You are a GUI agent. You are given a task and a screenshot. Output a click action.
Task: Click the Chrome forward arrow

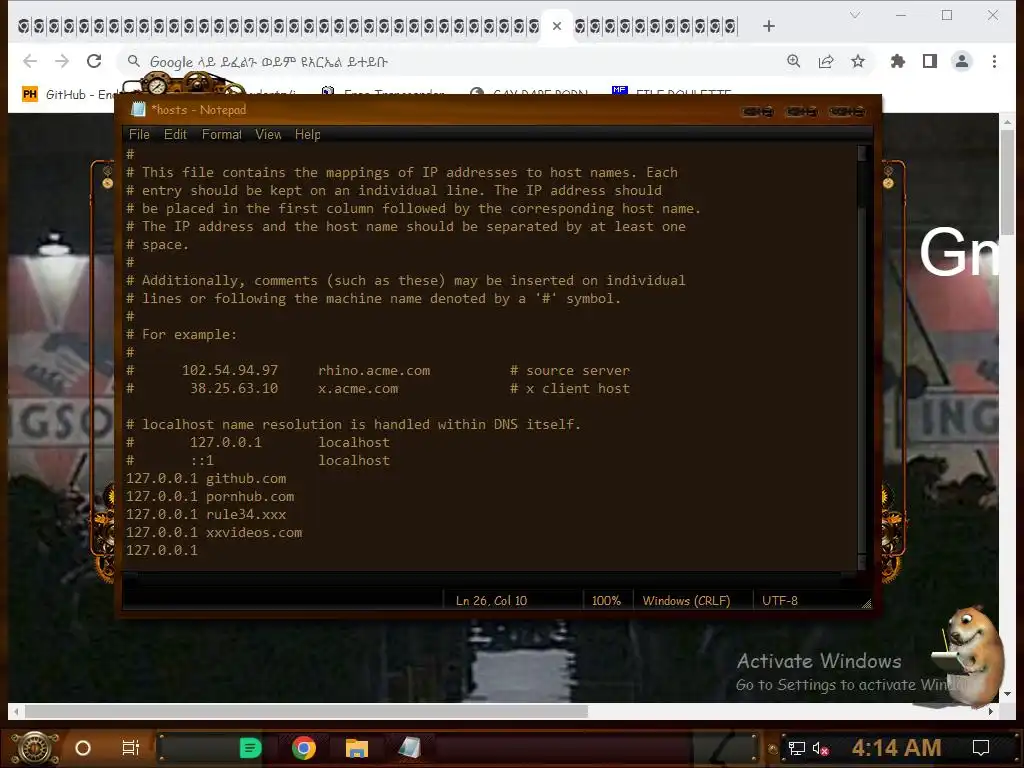click(x=62, y=61)
